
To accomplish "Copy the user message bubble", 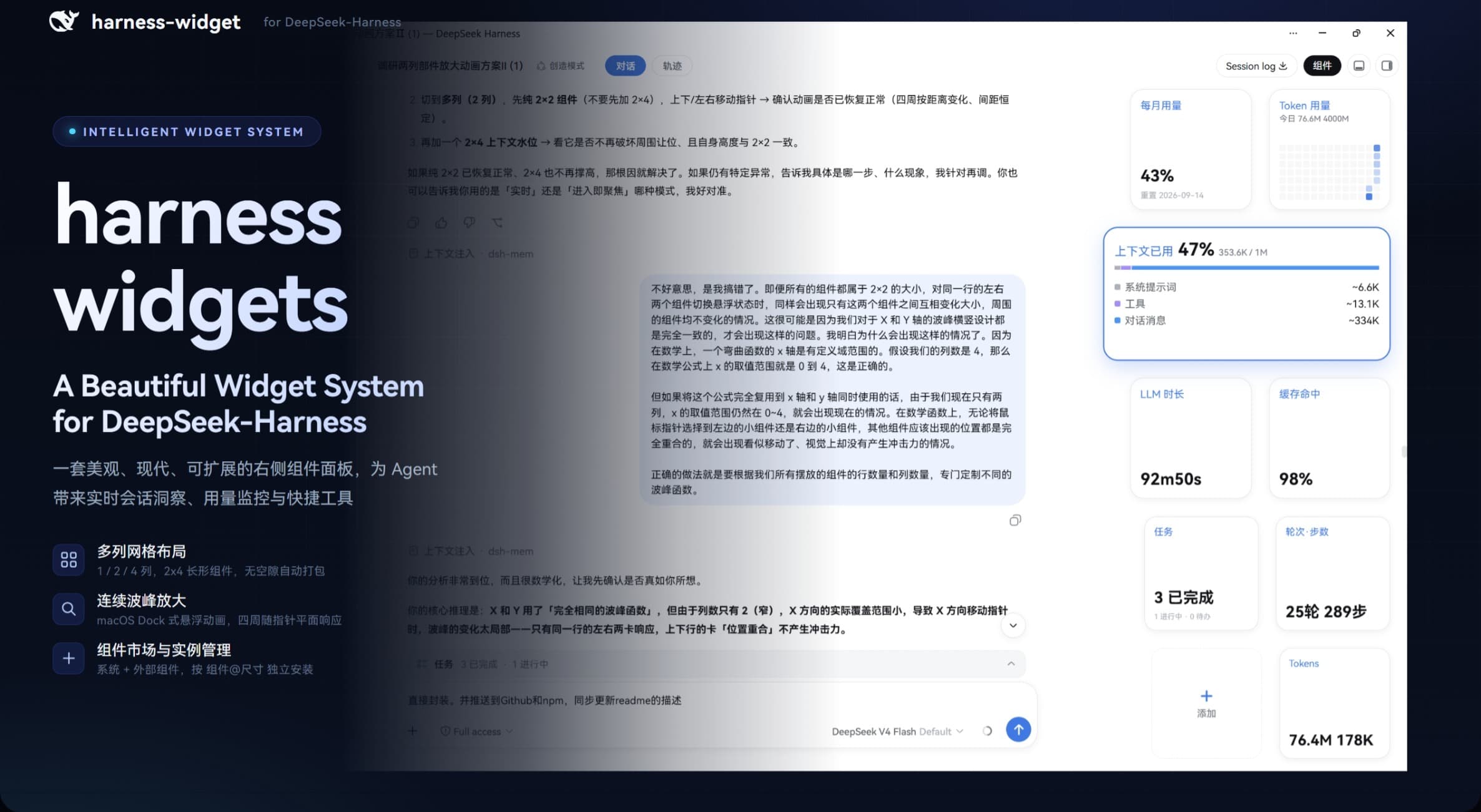I will click(x=1015, y=521).
